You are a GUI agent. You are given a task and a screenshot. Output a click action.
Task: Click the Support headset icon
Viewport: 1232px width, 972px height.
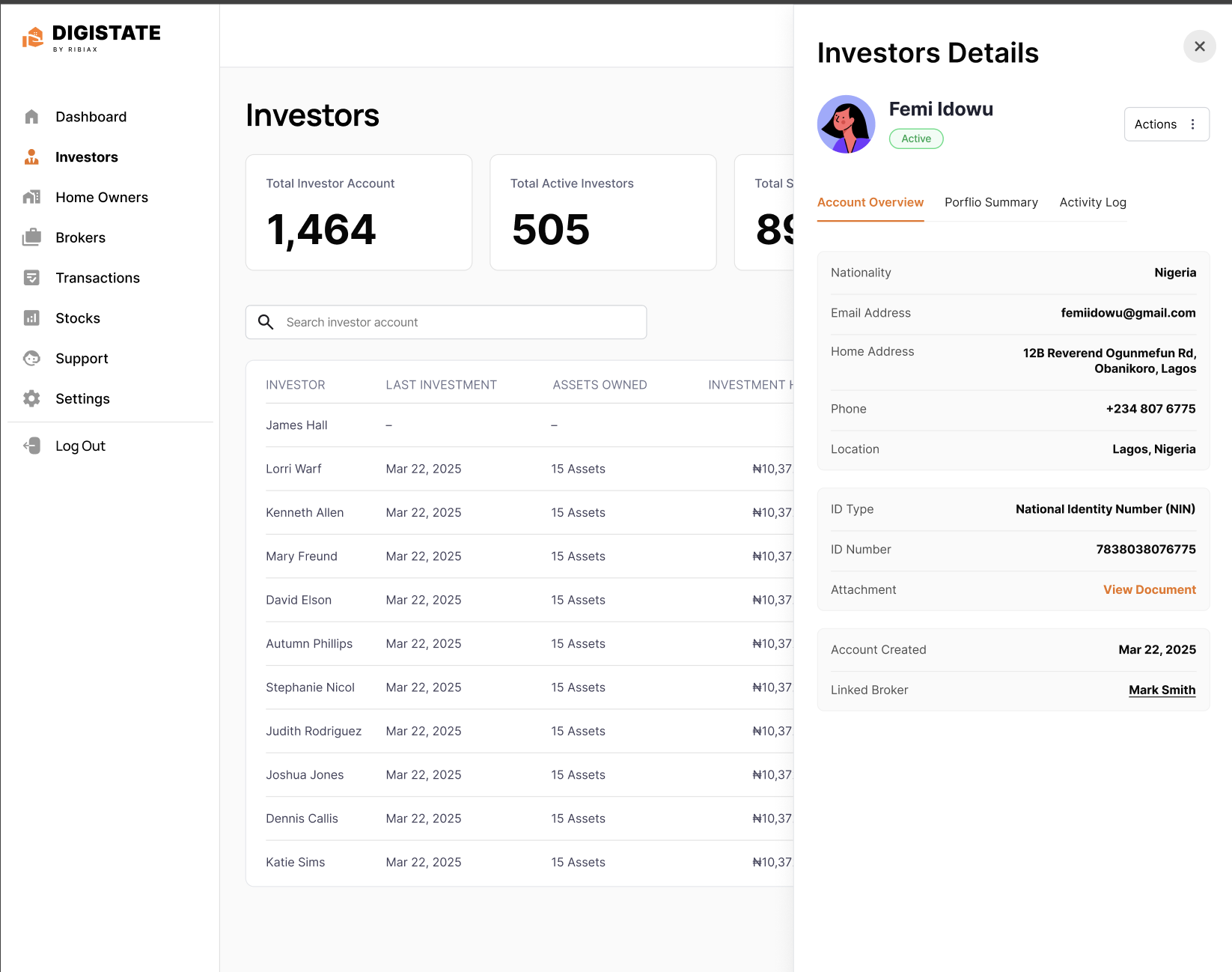(31, 359)
